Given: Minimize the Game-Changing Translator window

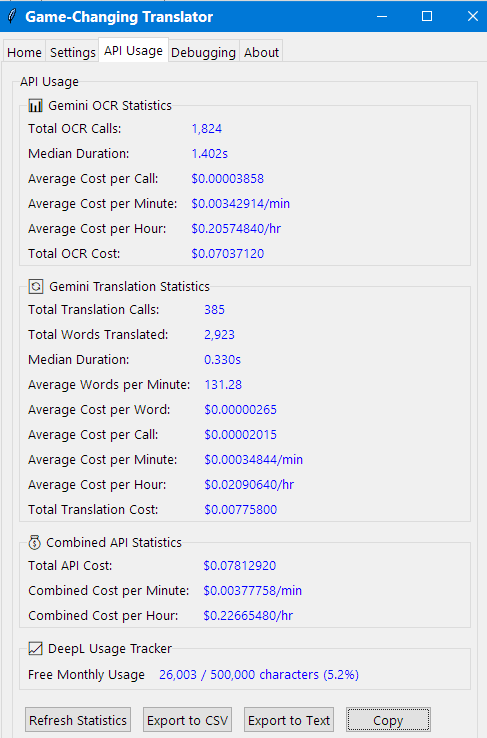Looking at the screenshot, I should click(382, 16).
